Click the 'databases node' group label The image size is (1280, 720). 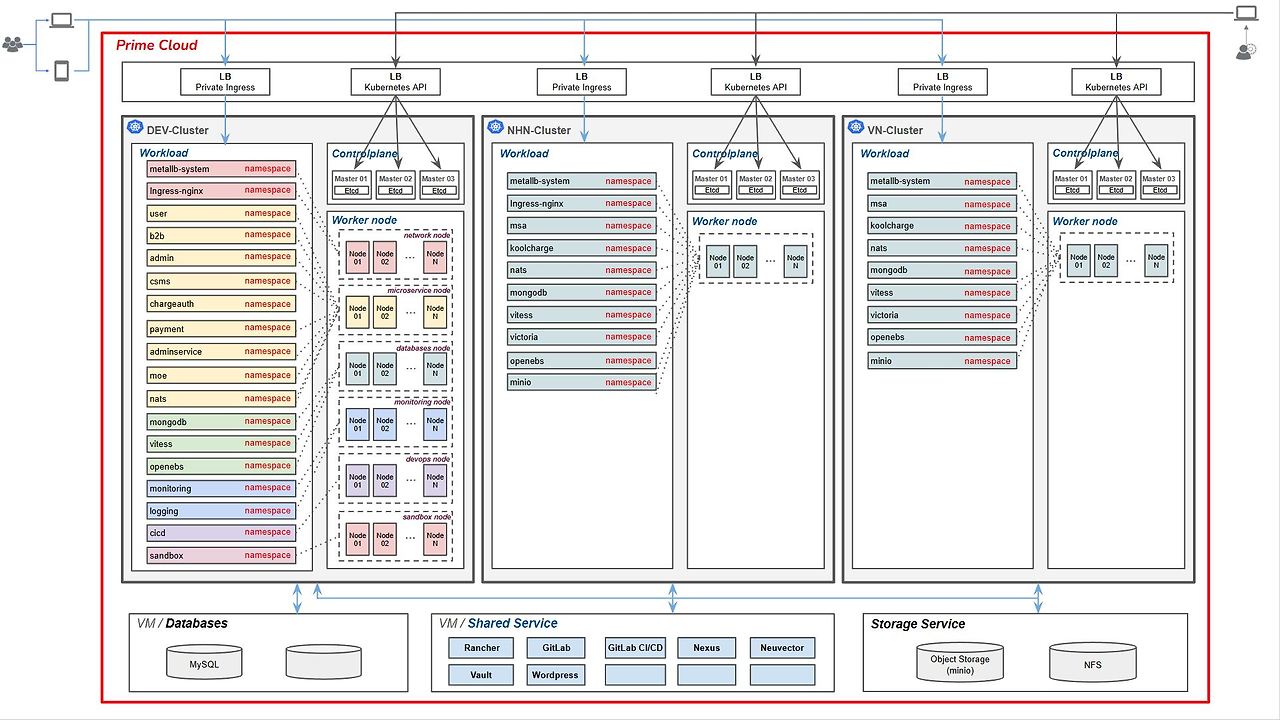424,347
